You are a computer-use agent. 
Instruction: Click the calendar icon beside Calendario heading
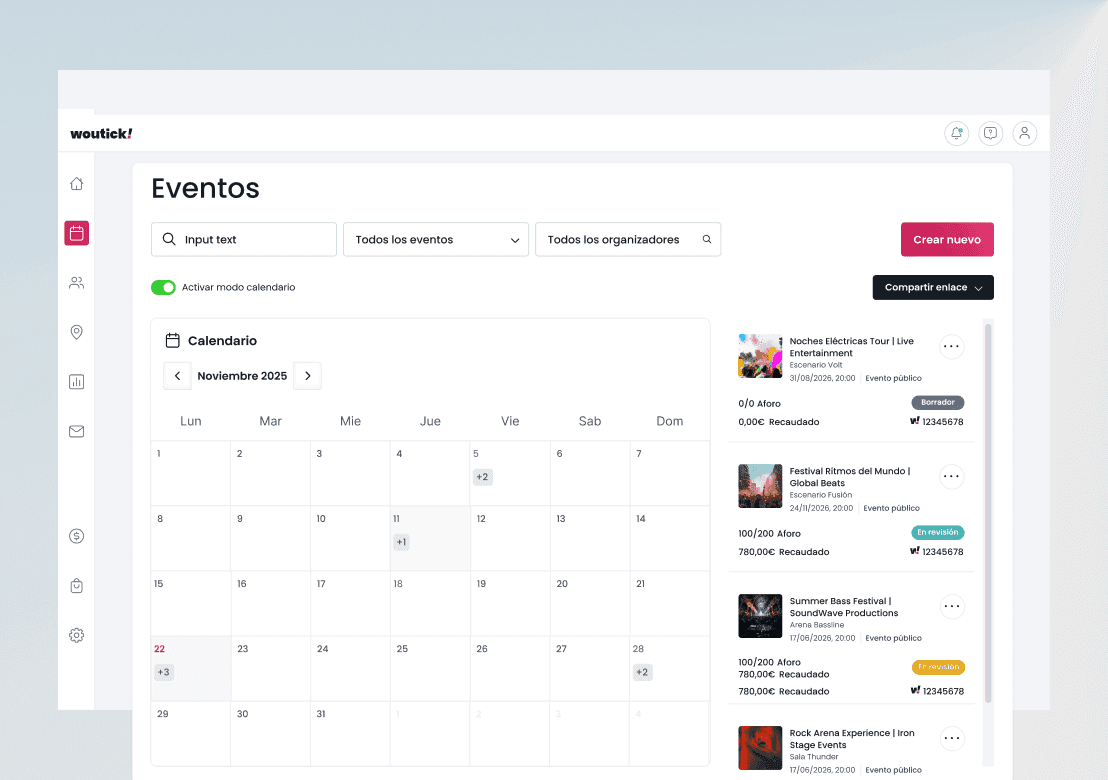172,341
